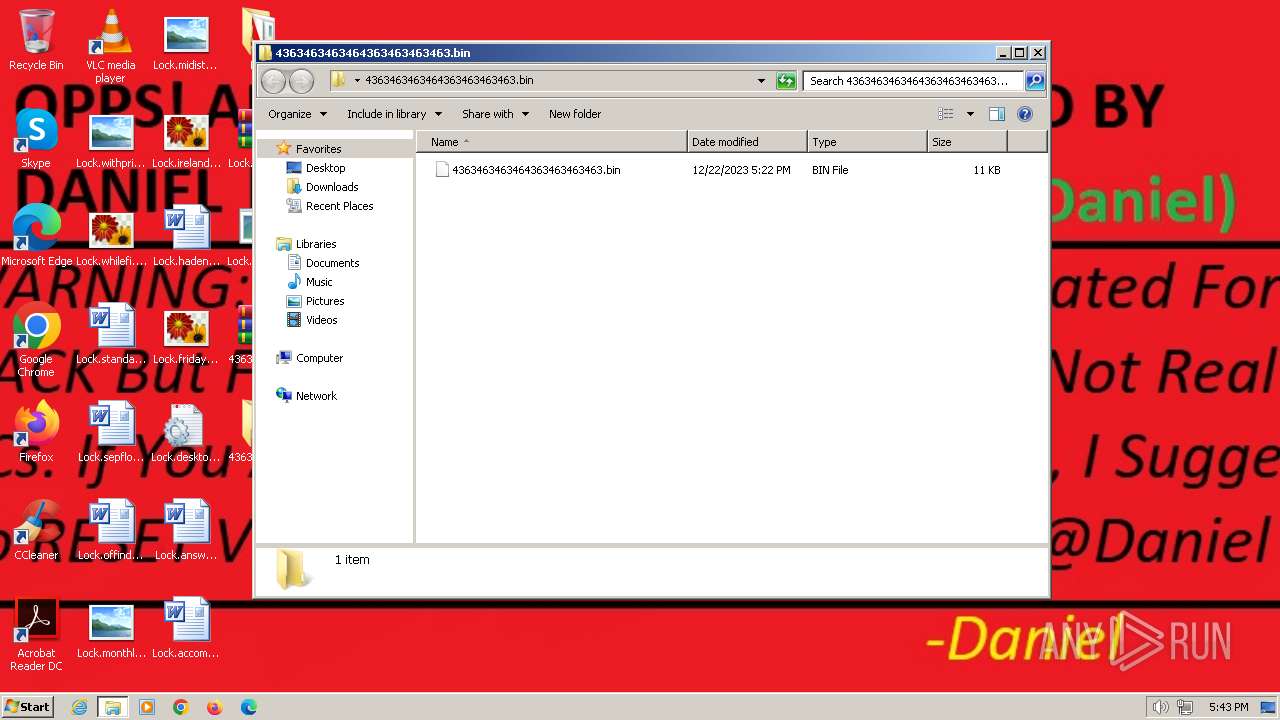Select Lock.standa... Word document
The height and width of the screenshot is (720, 1280).
point(111,335)
